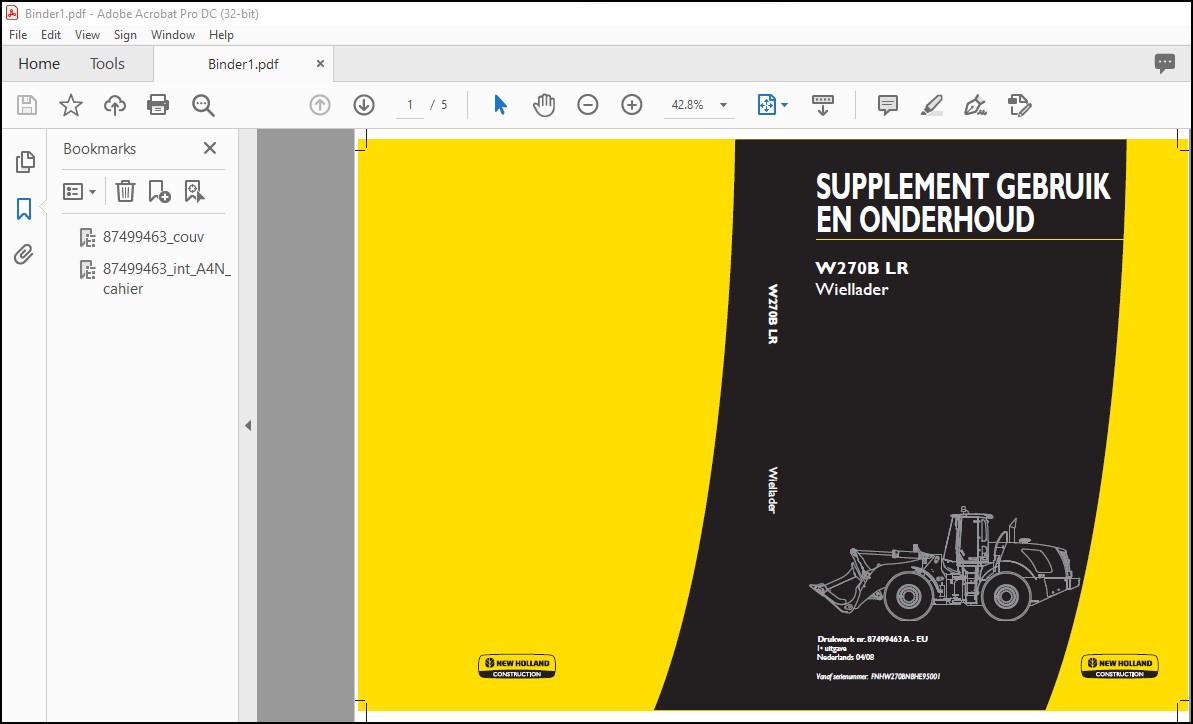Viewport: 1193px width, 724px height.
Task: Add a sticky note comment
Action: (887, 105)
